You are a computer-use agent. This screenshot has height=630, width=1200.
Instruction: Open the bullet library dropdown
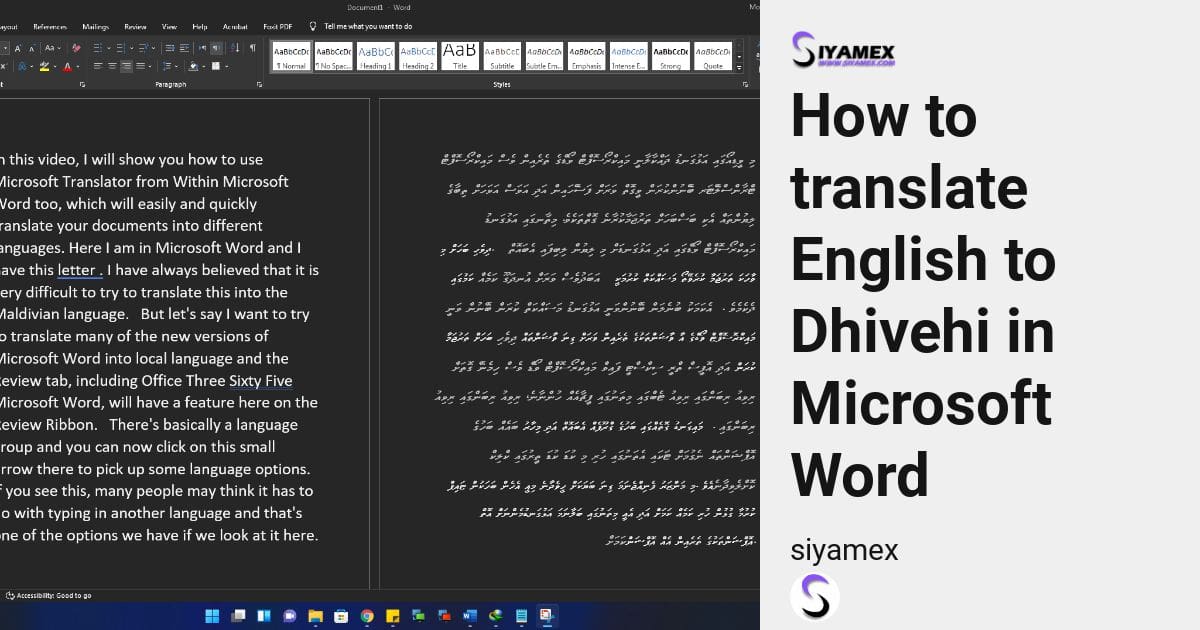click(108, 47)
